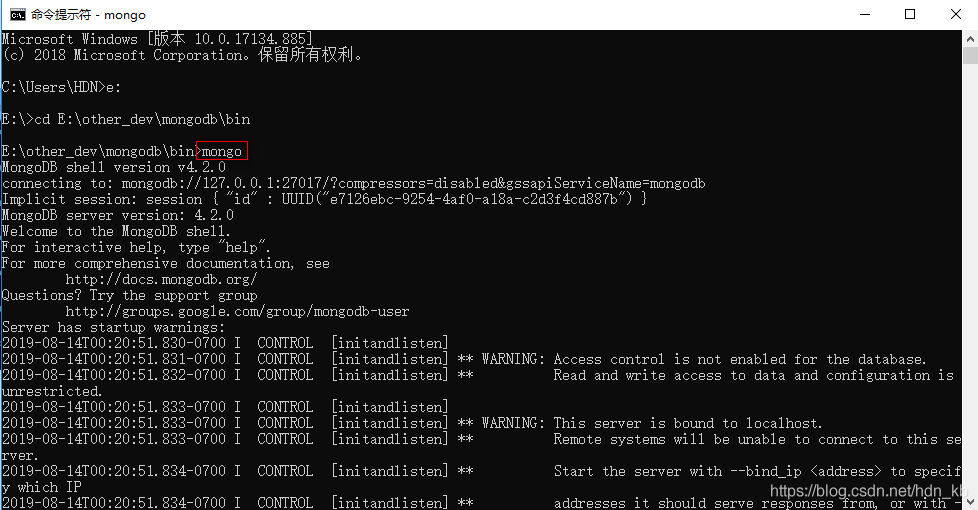
Task: Click the mongodb://127.0.0.1:27017 connection string
Action: (x=413, y=183)
